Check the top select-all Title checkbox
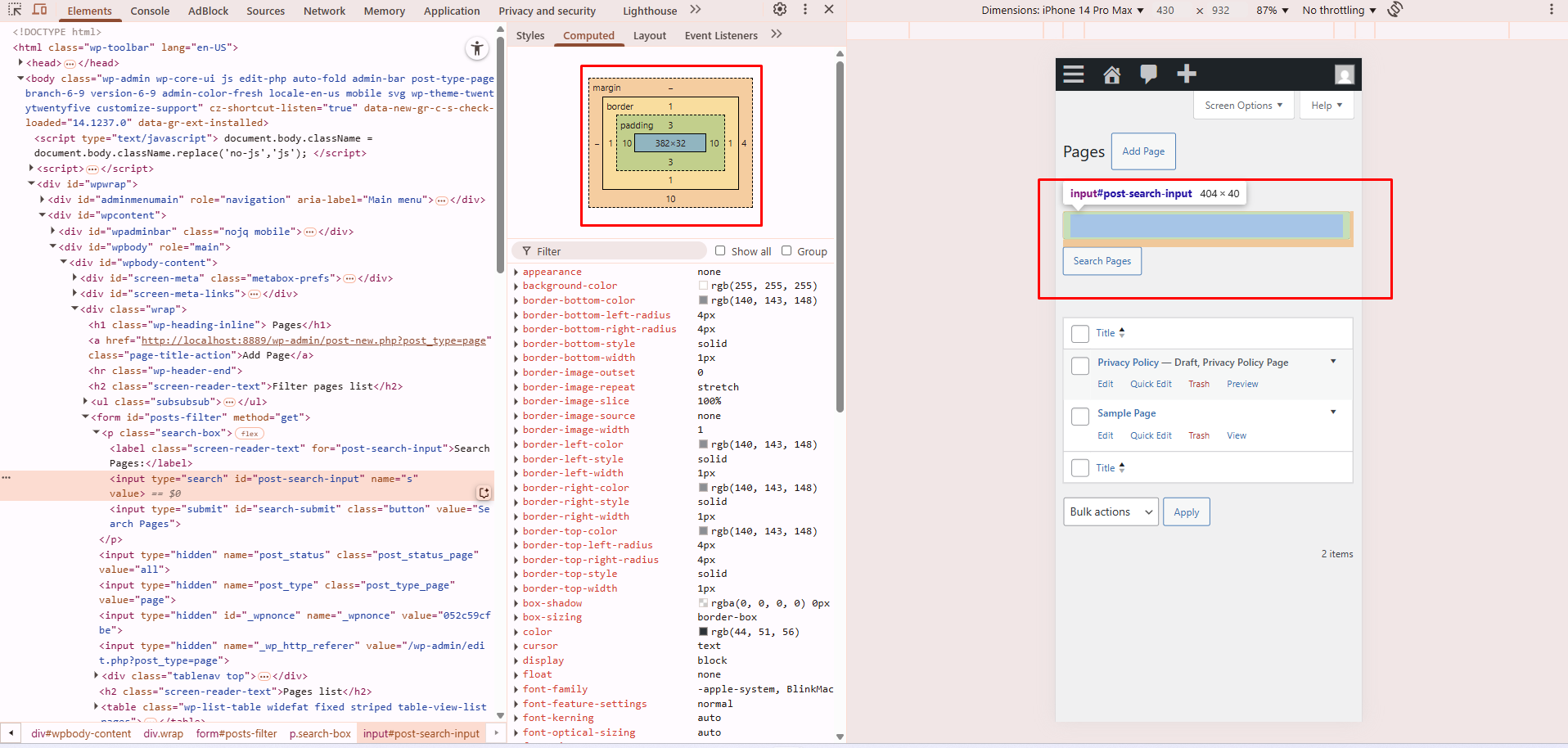This screenshot has height=748, width=1568. tap(1080, 334)
